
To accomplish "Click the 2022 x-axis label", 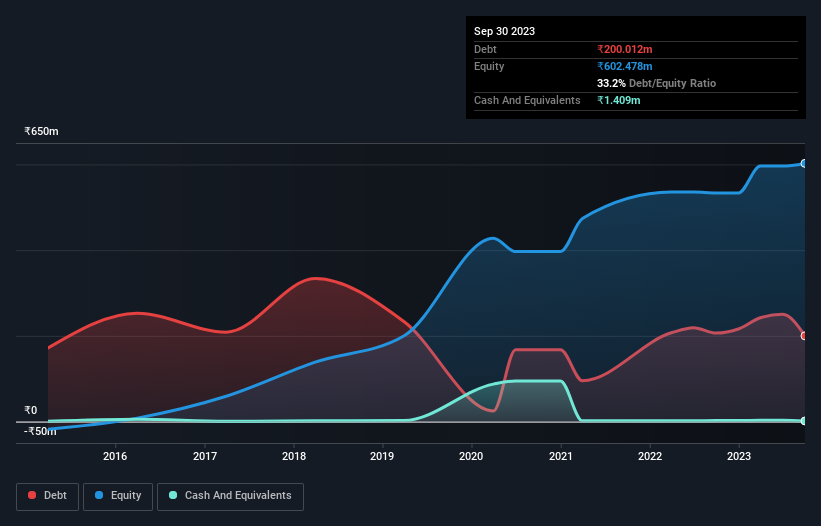I will [x=650, y=456].
